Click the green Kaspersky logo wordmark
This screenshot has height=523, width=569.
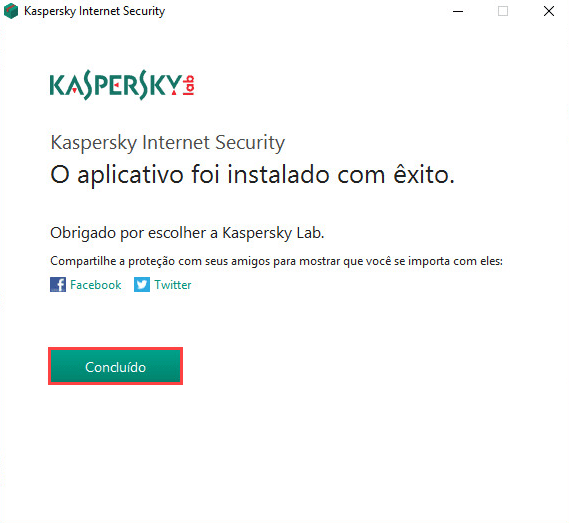pyautogui.click(x=115, y=85)
